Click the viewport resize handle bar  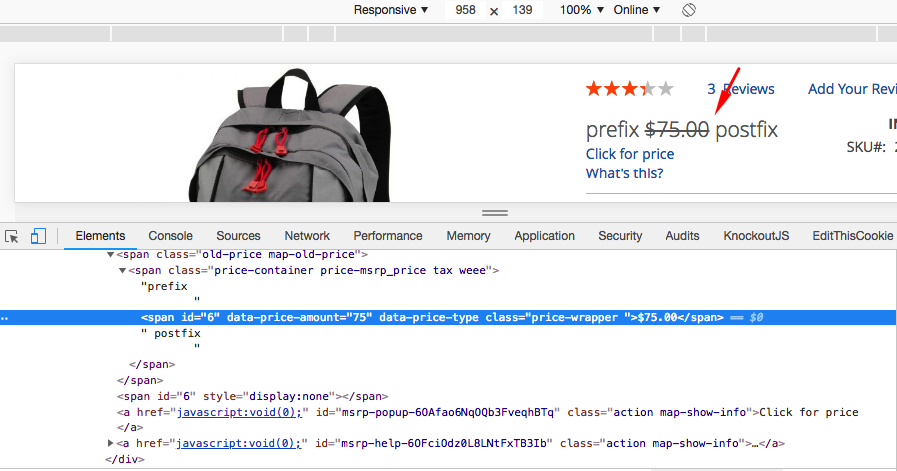[495, 213]
